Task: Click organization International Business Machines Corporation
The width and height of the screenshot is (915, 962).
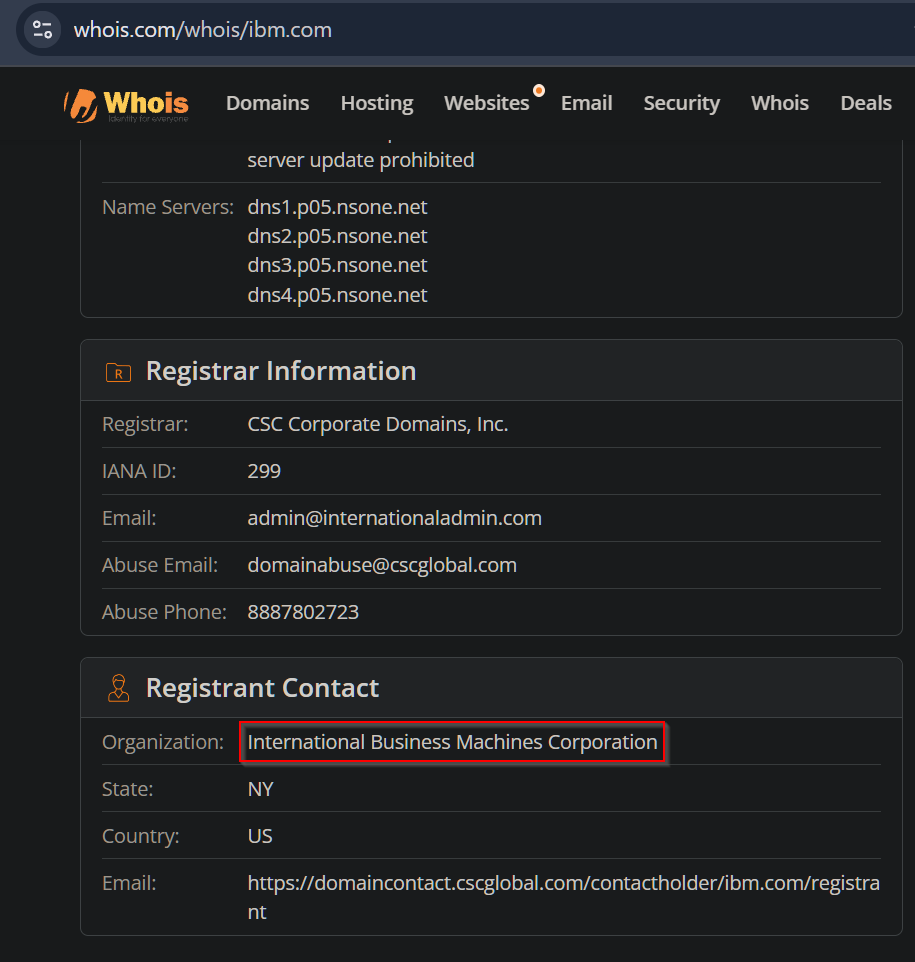Action: click(x=452, y=742)
